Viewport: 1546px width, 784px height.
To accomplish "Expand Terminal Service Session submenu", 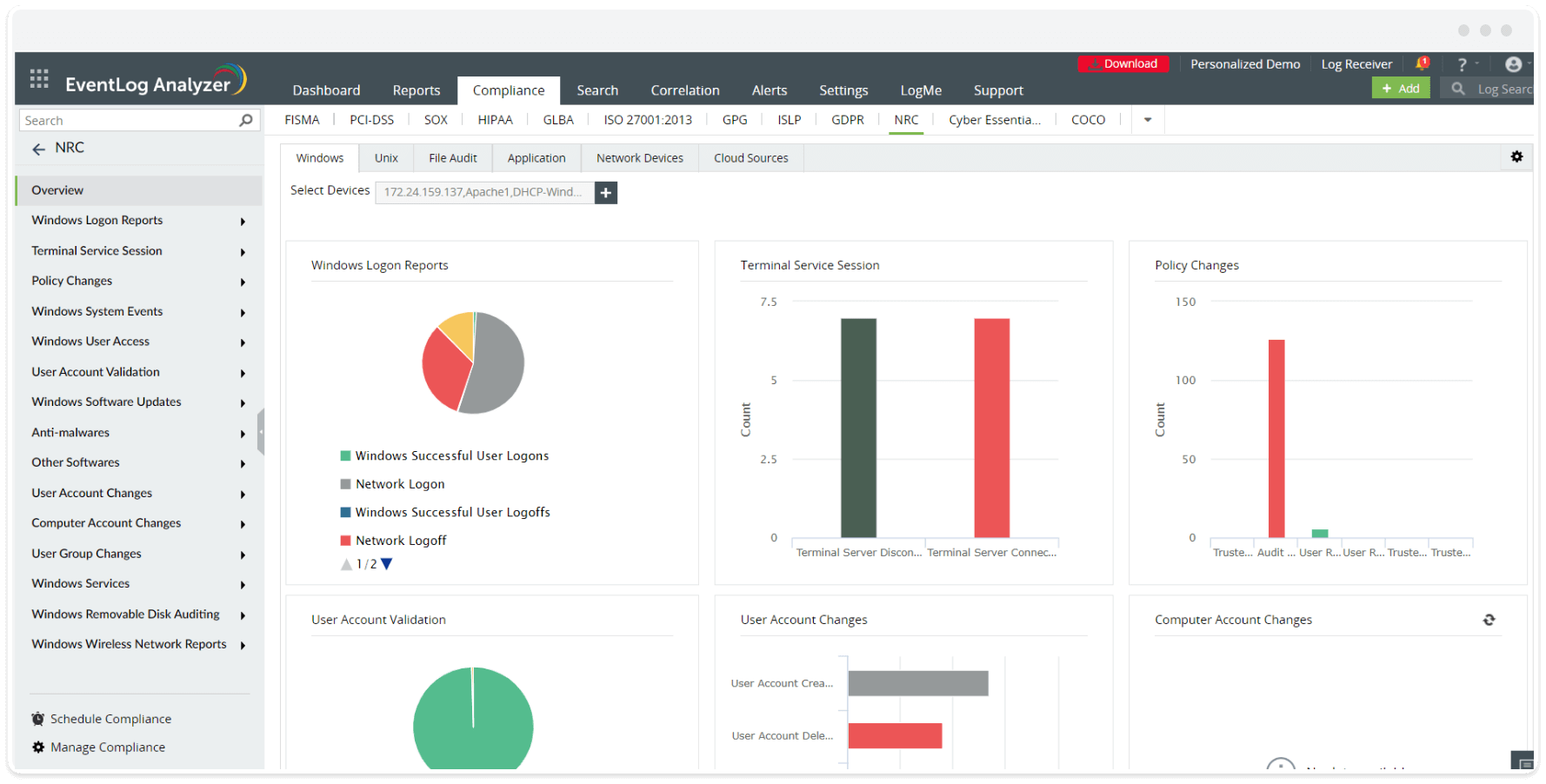I will point(243,252).
